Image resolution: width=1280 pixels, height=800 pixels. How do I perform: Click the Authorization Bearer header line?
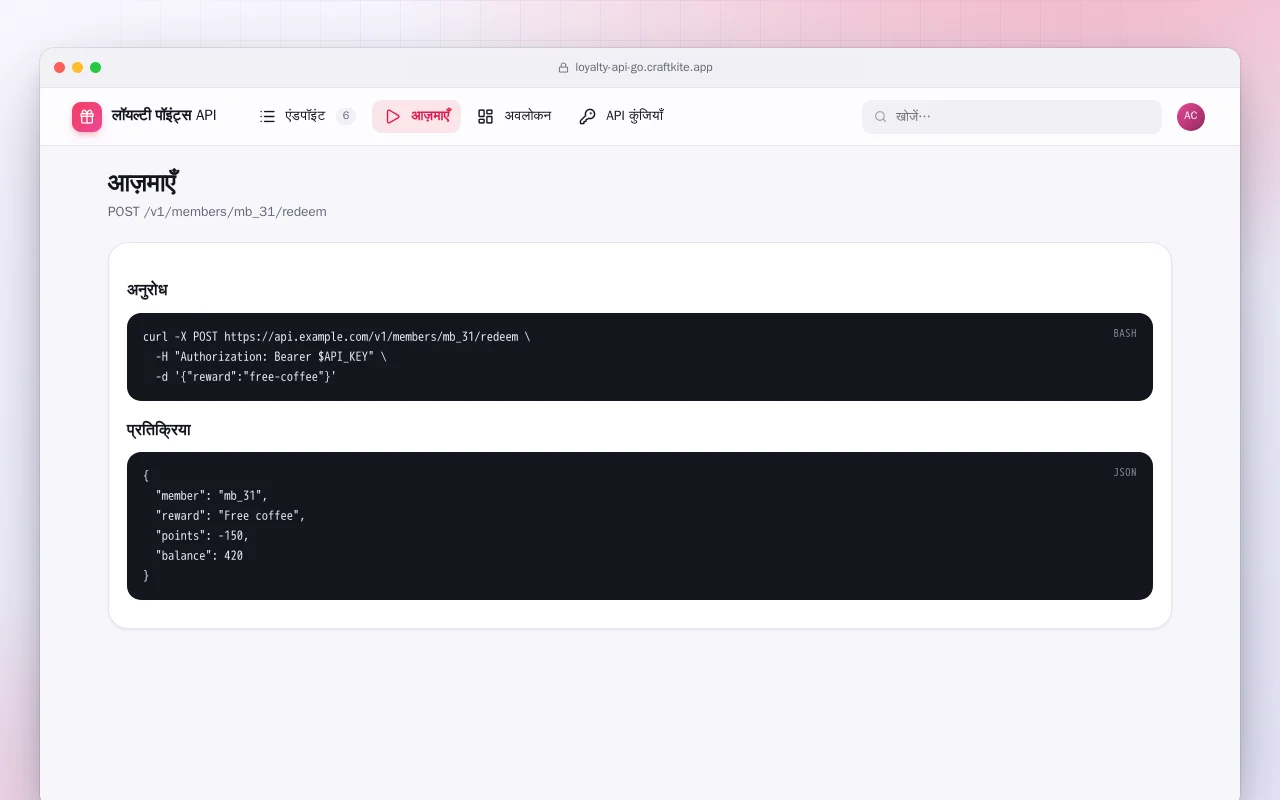click(271, 357)
